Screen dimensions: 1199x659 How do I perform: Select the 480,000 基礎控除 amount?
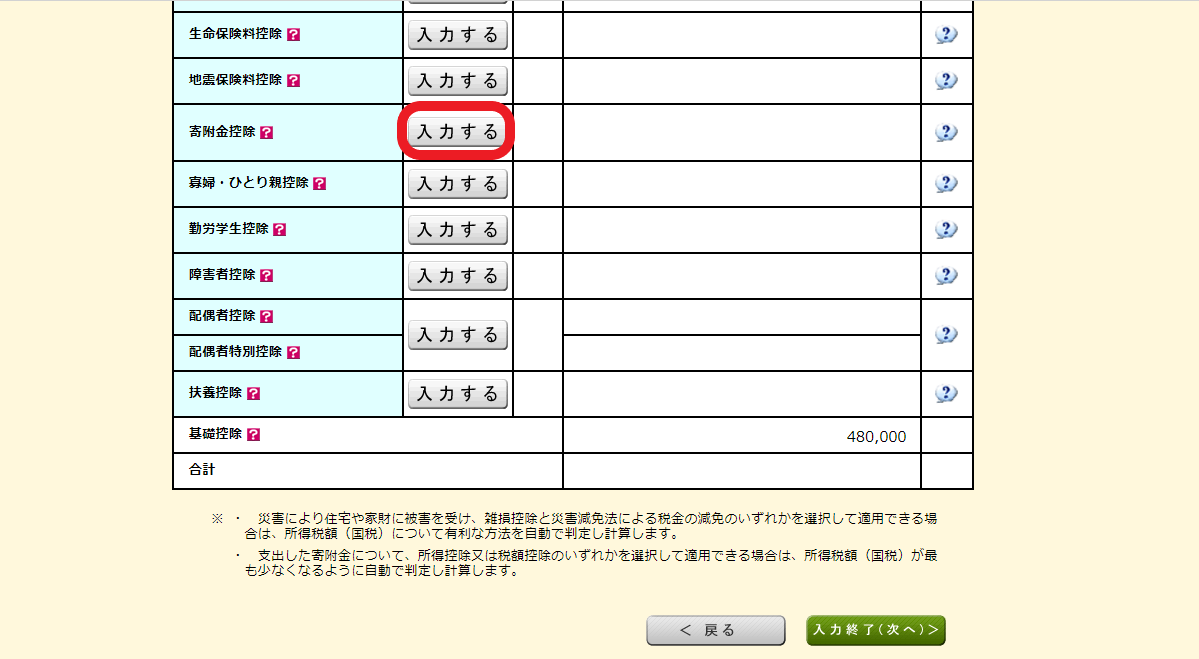click(x=876, y=437)
